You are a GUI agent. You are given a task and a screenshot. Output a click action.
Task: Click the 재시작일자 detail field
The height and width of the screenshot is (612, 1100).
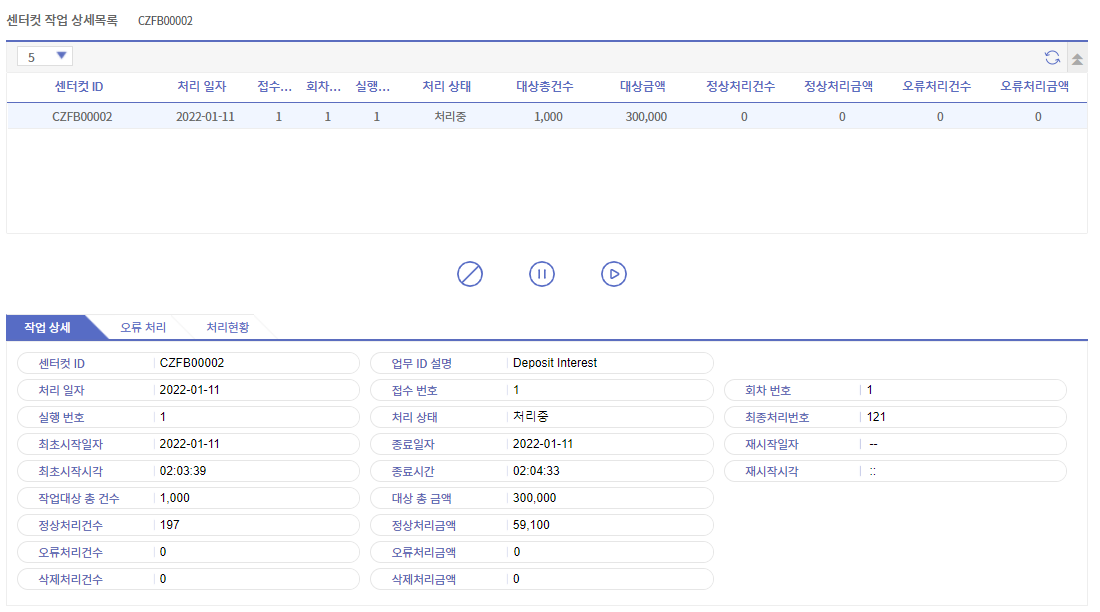pyautogui.click(x=895, y=444)
